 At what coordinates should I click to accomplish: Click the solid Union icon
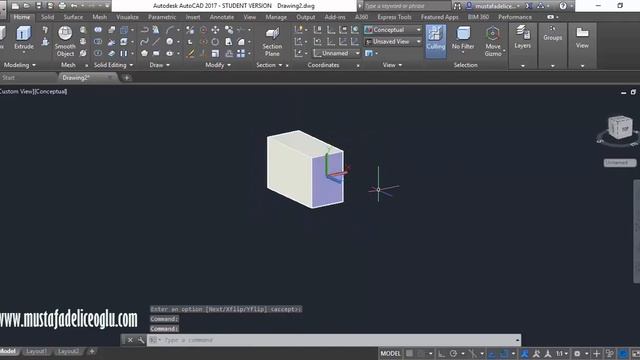[98, 30]
